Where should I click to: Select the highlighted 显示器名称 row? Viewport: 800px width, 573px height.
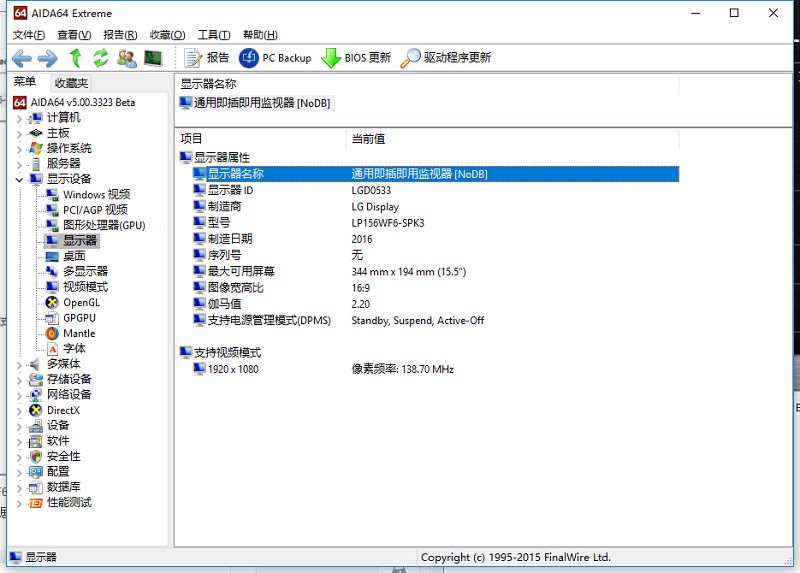pos(436,174)
